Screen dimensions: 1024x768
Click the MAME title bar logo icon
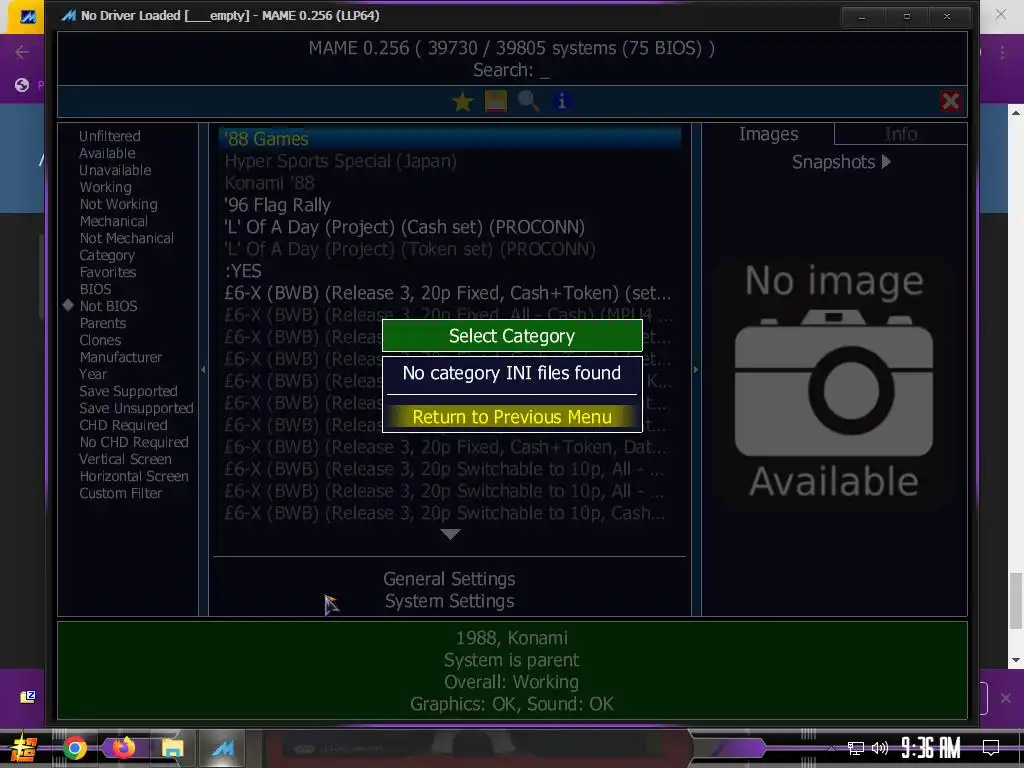pos(68,16)
